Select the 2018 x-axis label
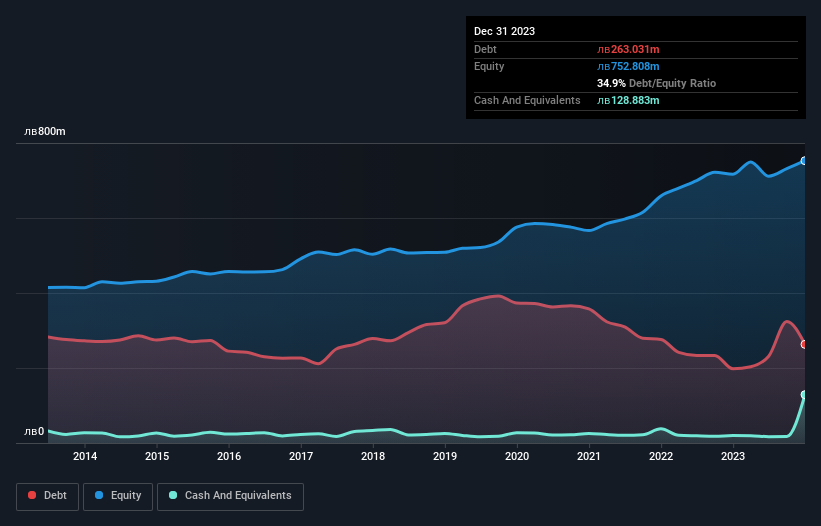 click(x=373, y=456)
